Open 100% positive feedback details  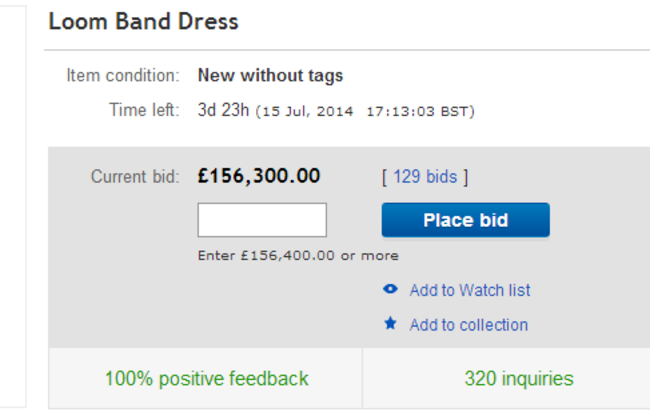pos(206,378)
